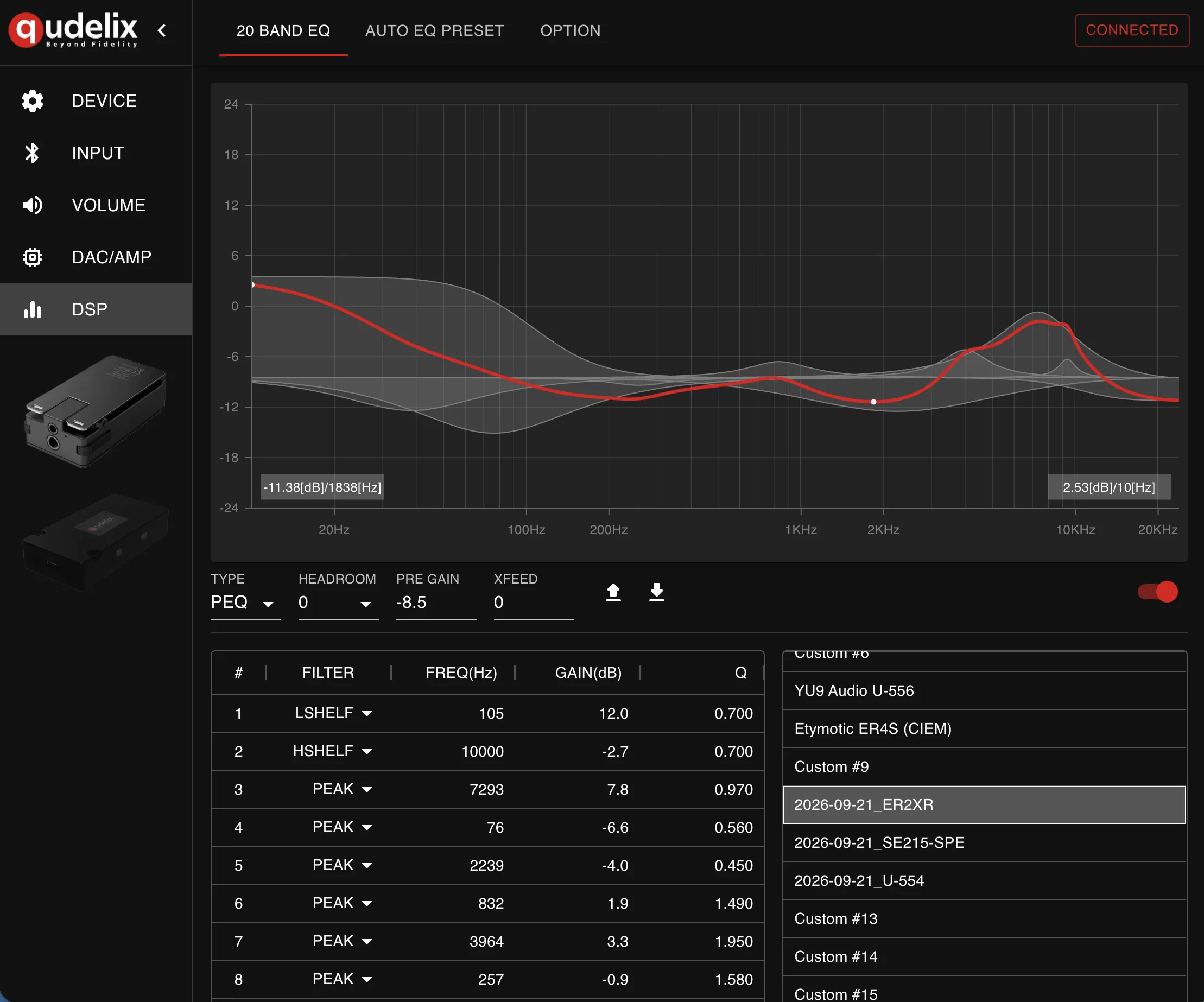
Task: Click band 8 frequency value 257
Action: point(491,979)
